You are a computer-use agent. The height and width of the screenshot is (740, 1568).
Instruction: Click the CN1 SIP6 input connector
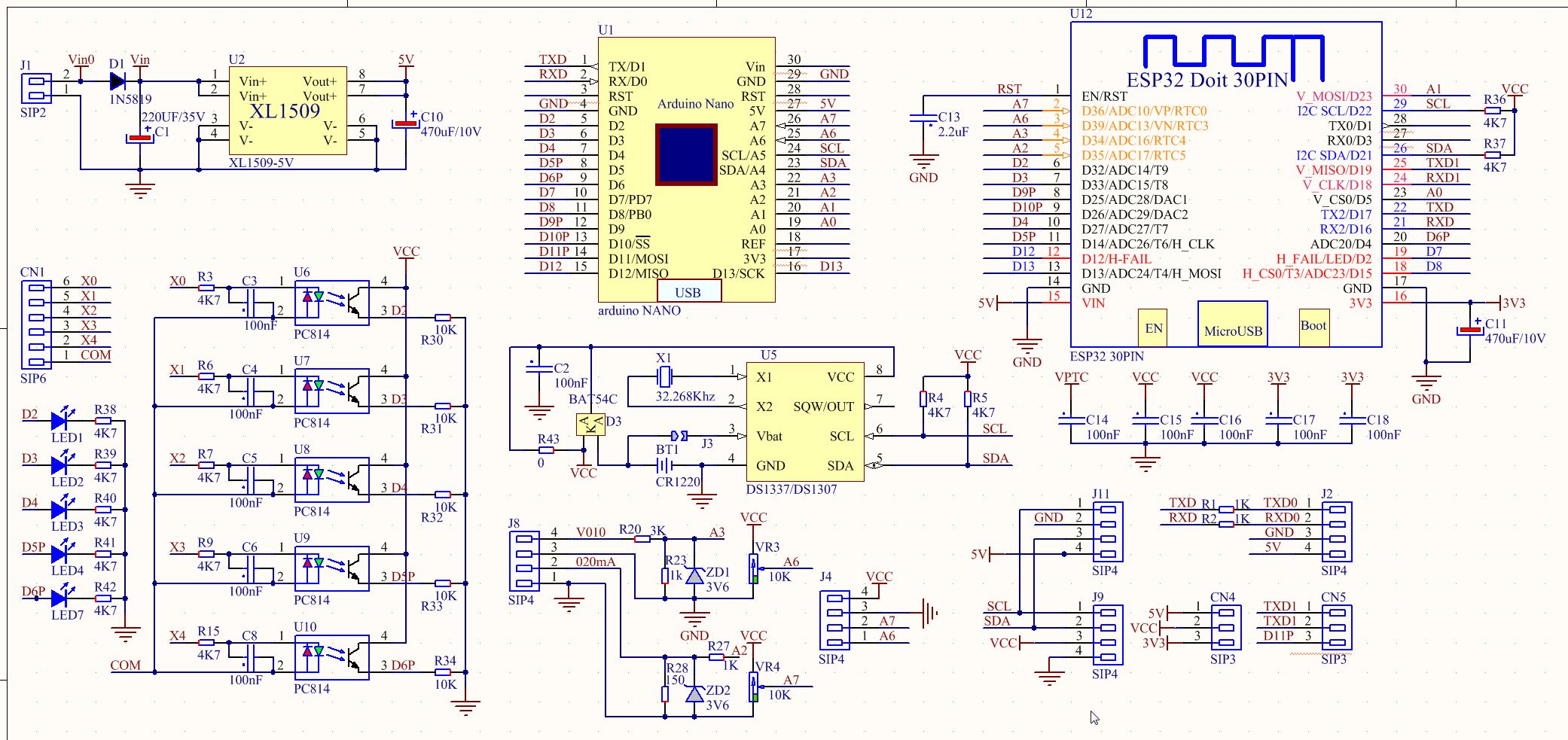pos(36,324)
